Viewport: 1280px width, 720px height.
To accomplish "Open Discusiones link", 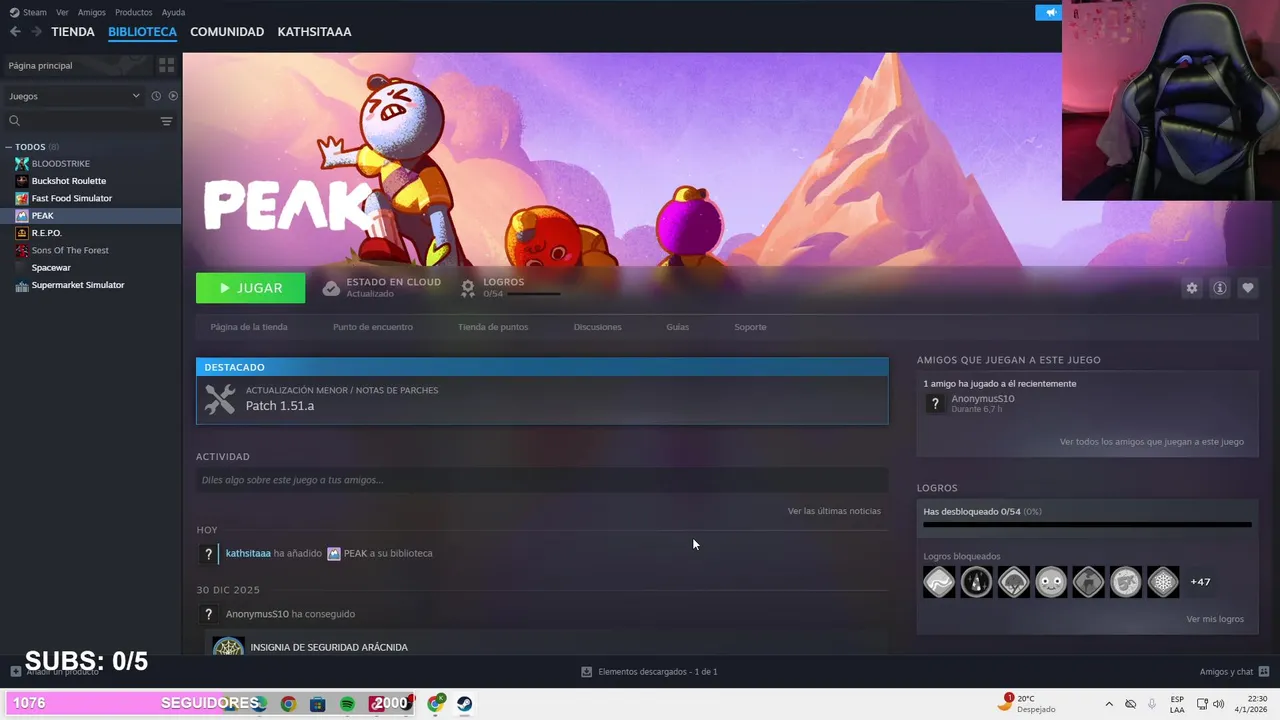I will pyautogui.click(x=598, y=327).
